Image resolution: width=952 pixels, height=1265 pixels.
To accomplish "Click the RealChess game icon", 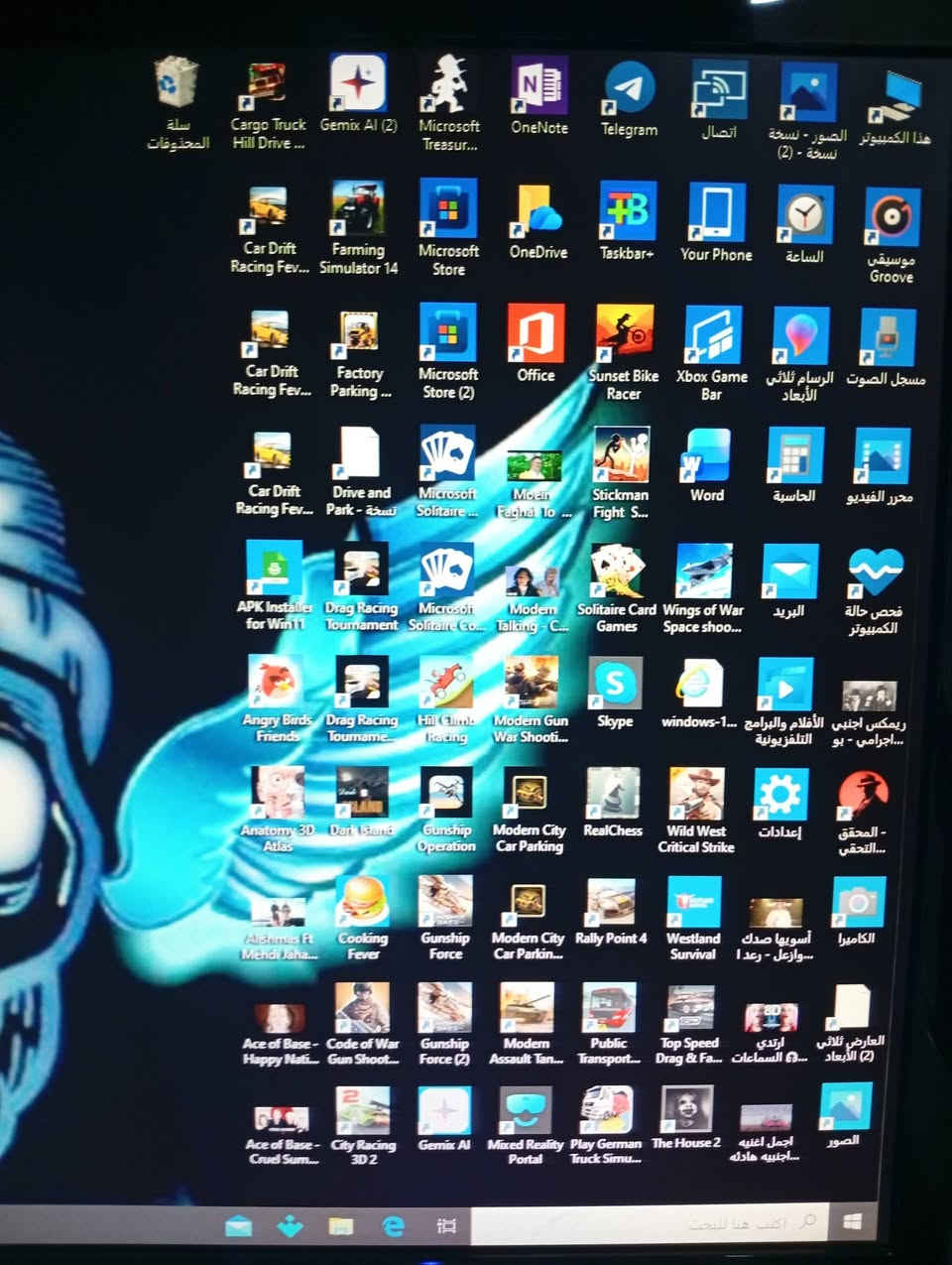I will pos(613,795).
